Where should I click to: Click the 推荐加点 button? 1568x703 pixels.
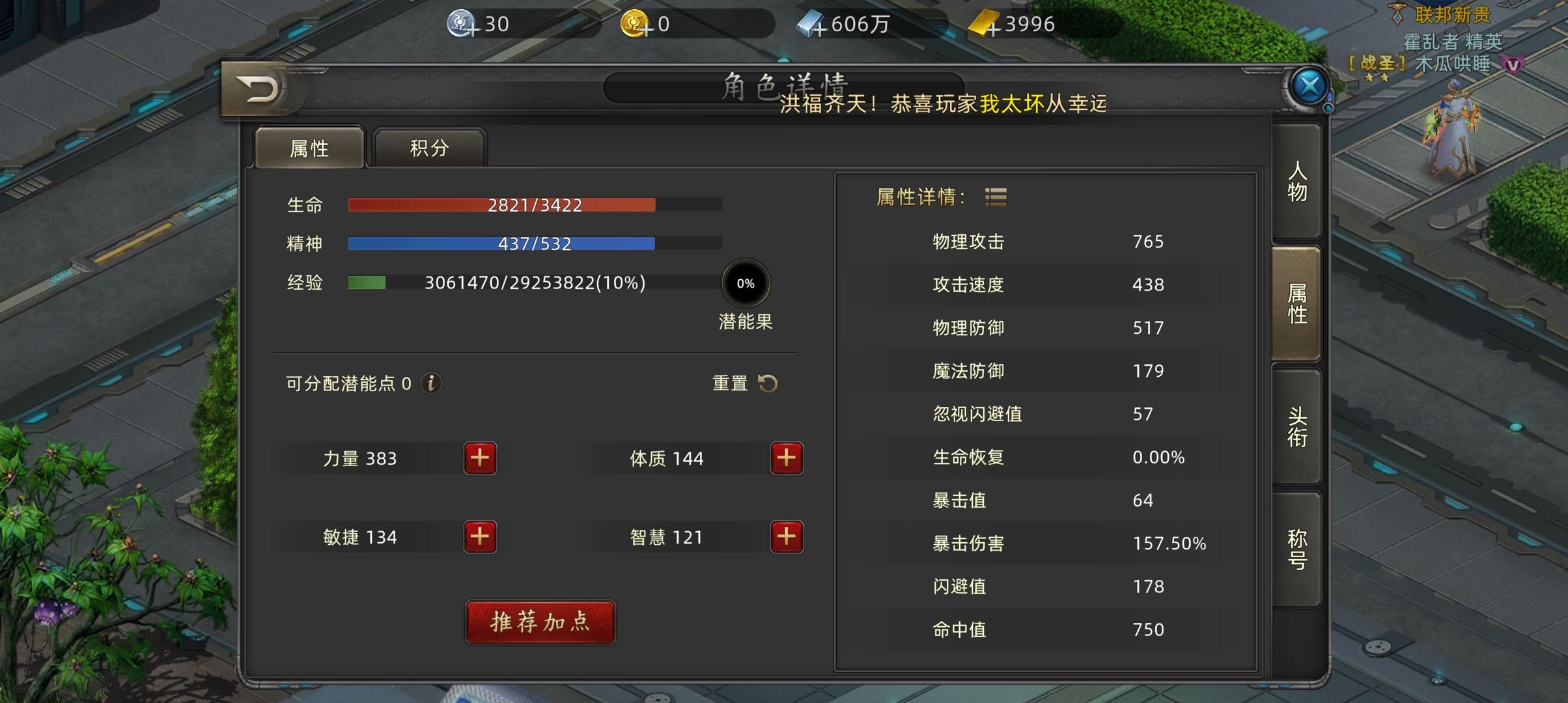[540, 622]
